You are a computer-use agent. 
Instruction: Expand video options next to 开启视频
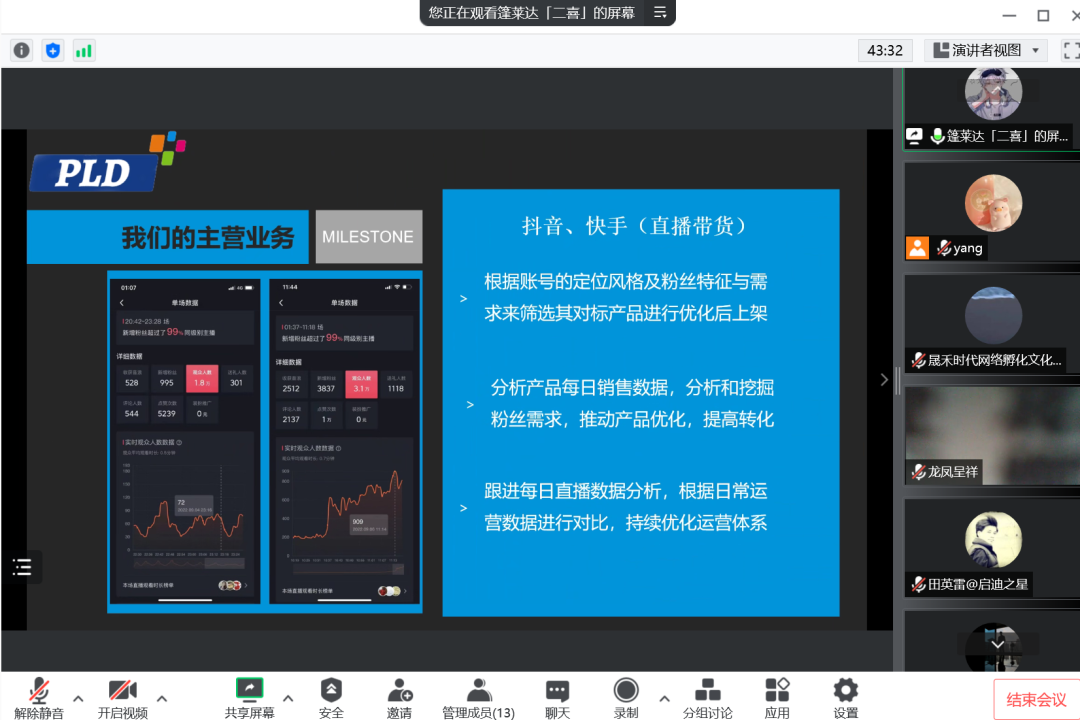tap(162, 698)
